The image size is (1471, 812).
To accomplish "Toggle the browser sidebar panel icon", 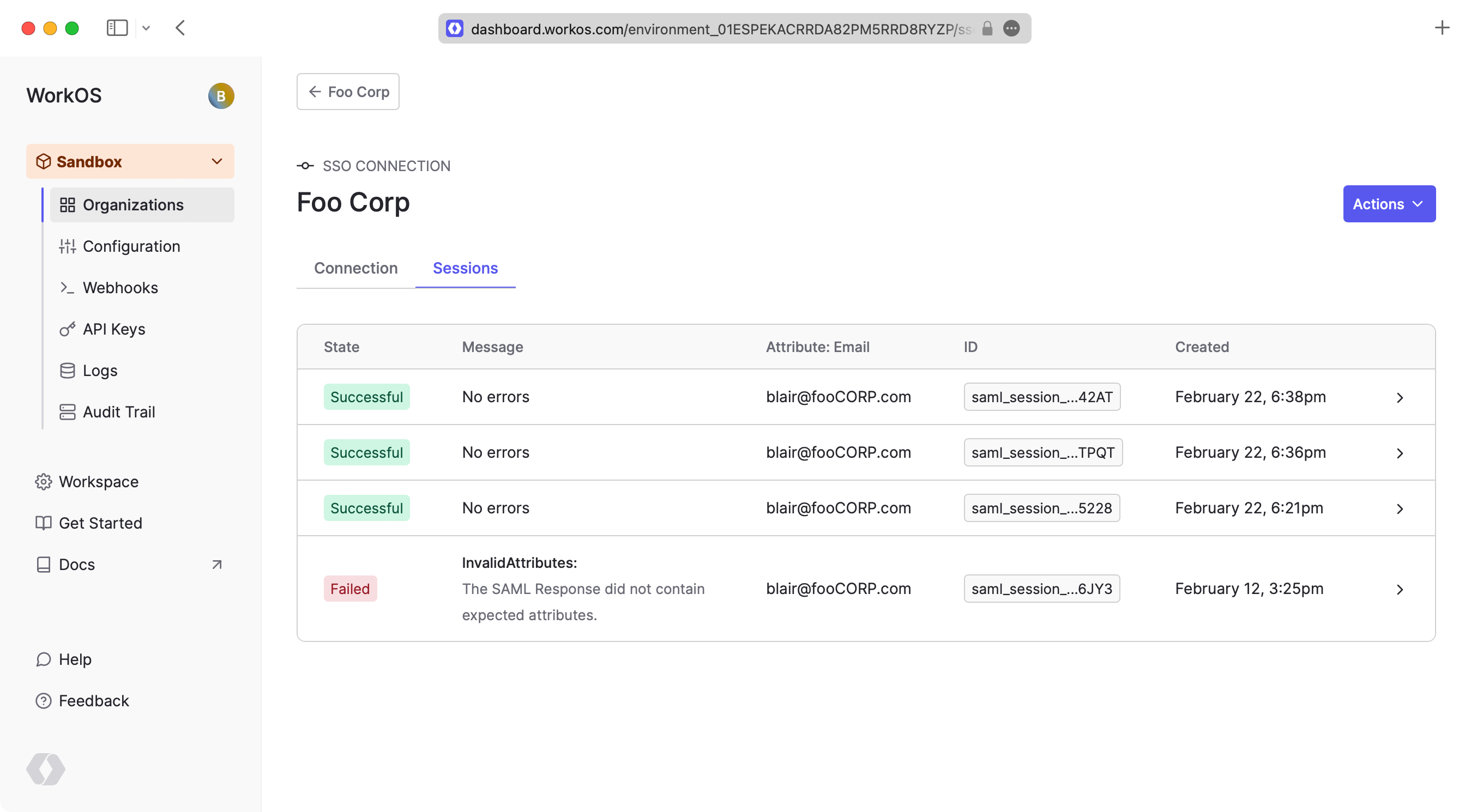I will tap(117, 28).
